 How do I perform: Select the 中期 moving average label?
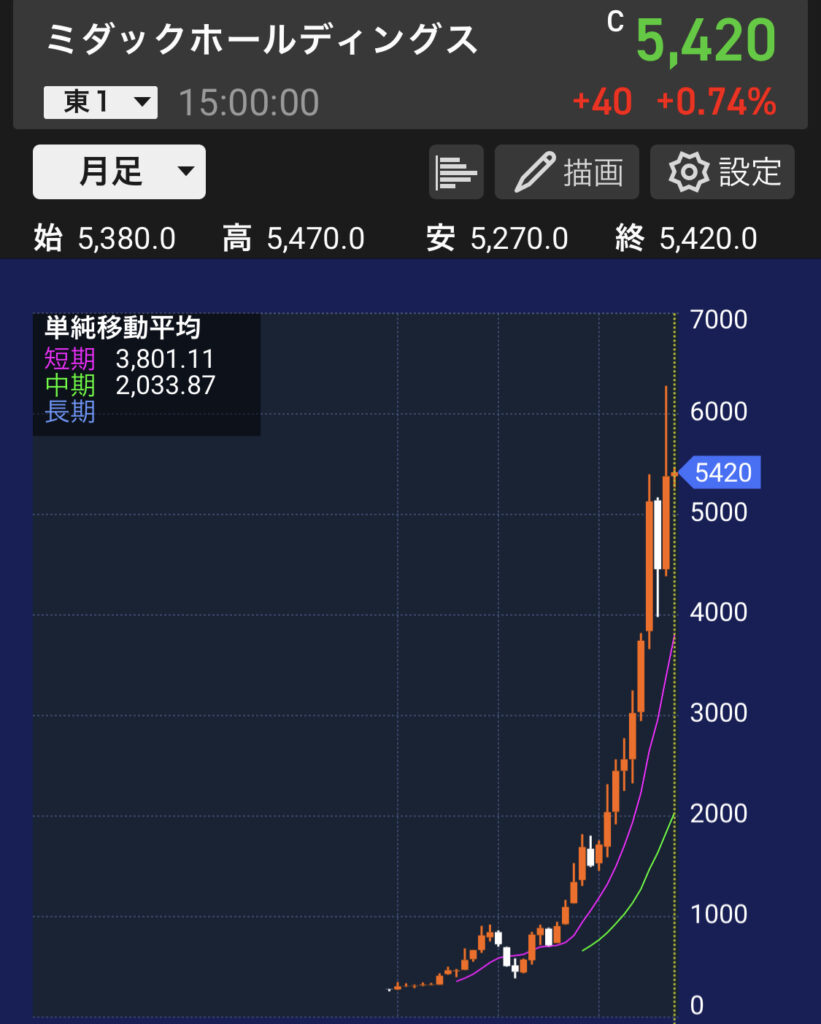[70, 385]
